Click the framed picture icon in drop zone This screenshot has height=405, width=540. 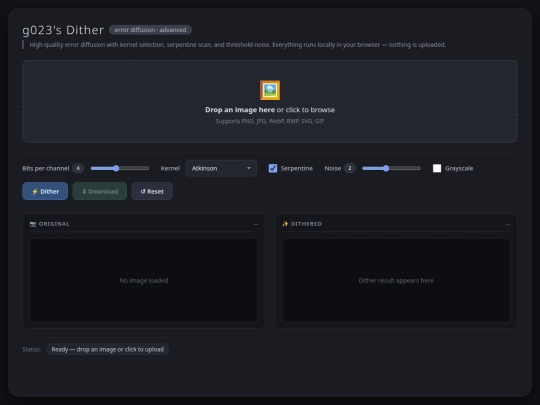point(270,90)
